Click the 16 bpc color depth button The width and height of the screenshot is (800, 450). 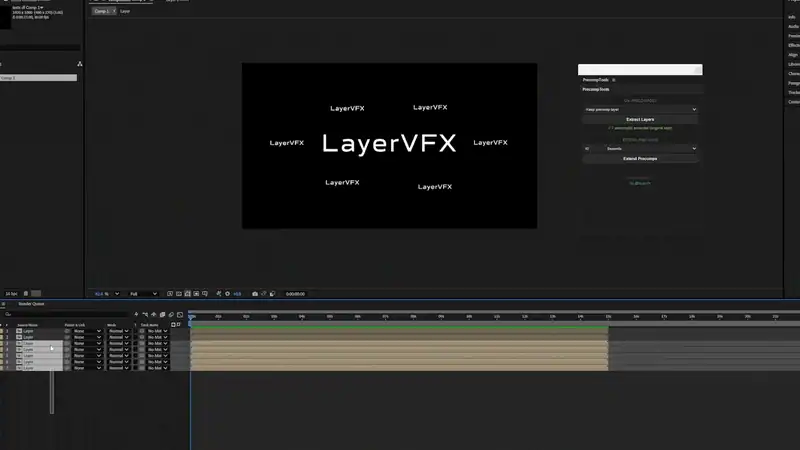[11, 294]
